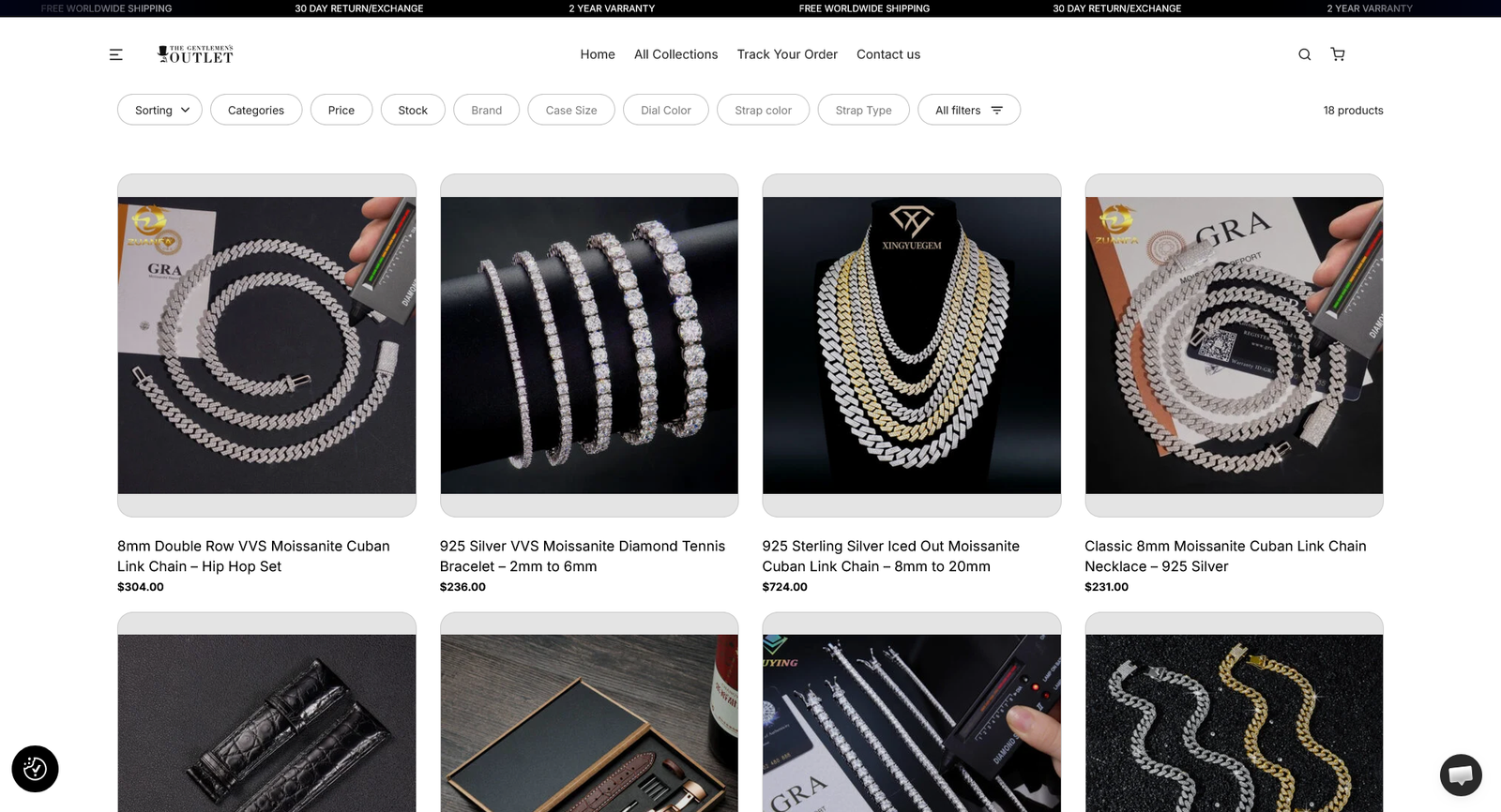Viewport: 1501px width, 812px height.
Task: Open All filters panel
Action: 969,110
